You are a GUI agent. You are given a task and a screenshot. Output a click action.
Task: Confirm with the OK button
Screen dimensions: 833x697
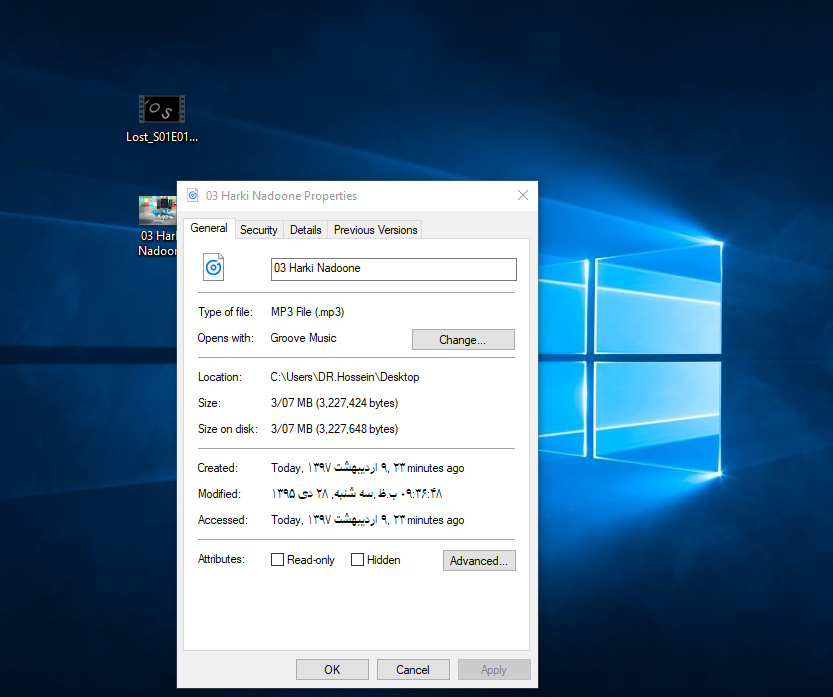pos(332,670)
